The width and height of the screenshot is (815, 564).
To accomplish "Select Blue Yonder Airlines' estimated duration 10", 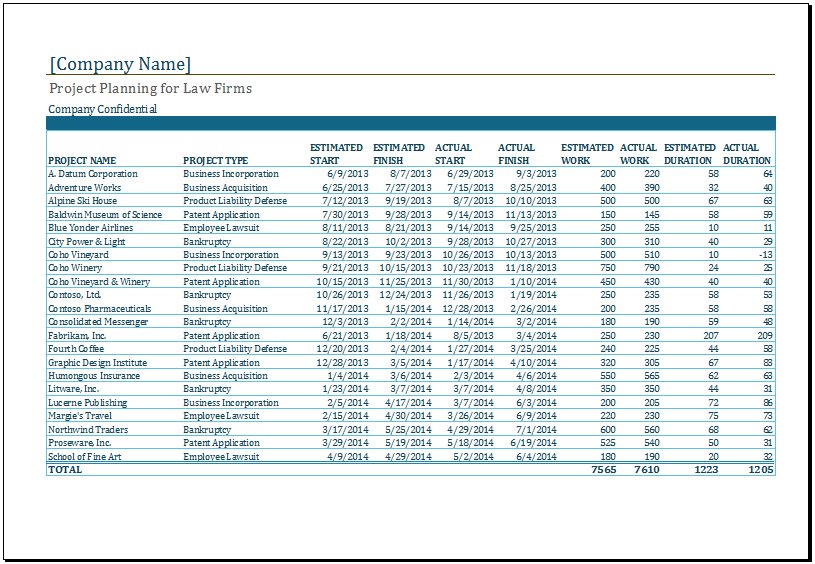I will (x=714, y=228).
